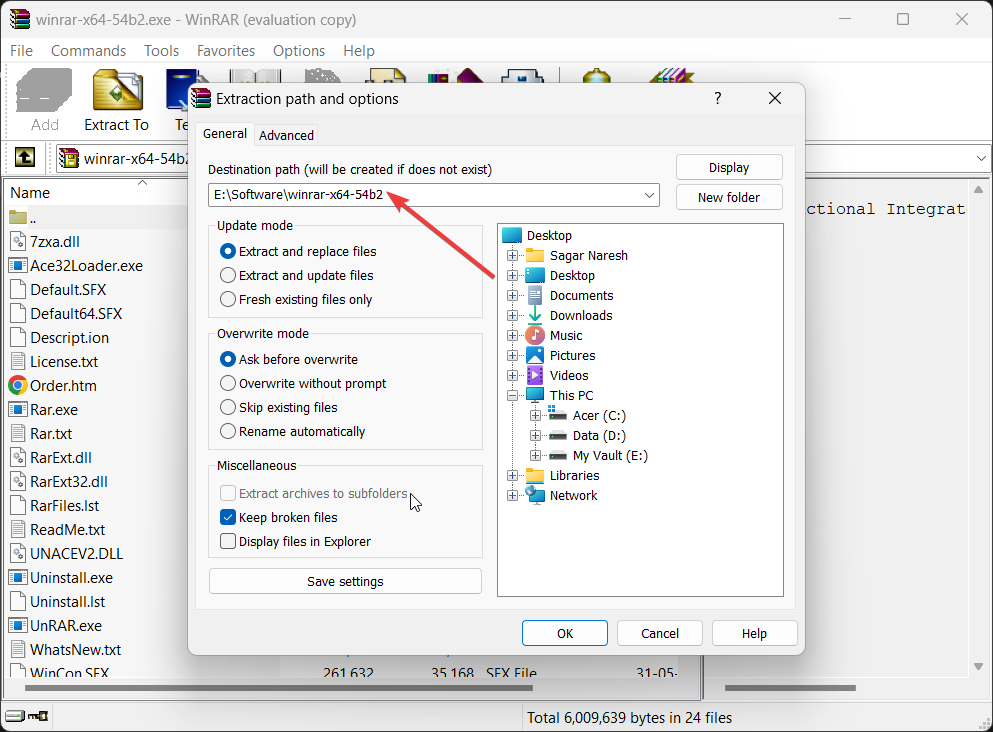
Task: Click the Pictures icon in folder tree
Action: (x=535, y=355)
